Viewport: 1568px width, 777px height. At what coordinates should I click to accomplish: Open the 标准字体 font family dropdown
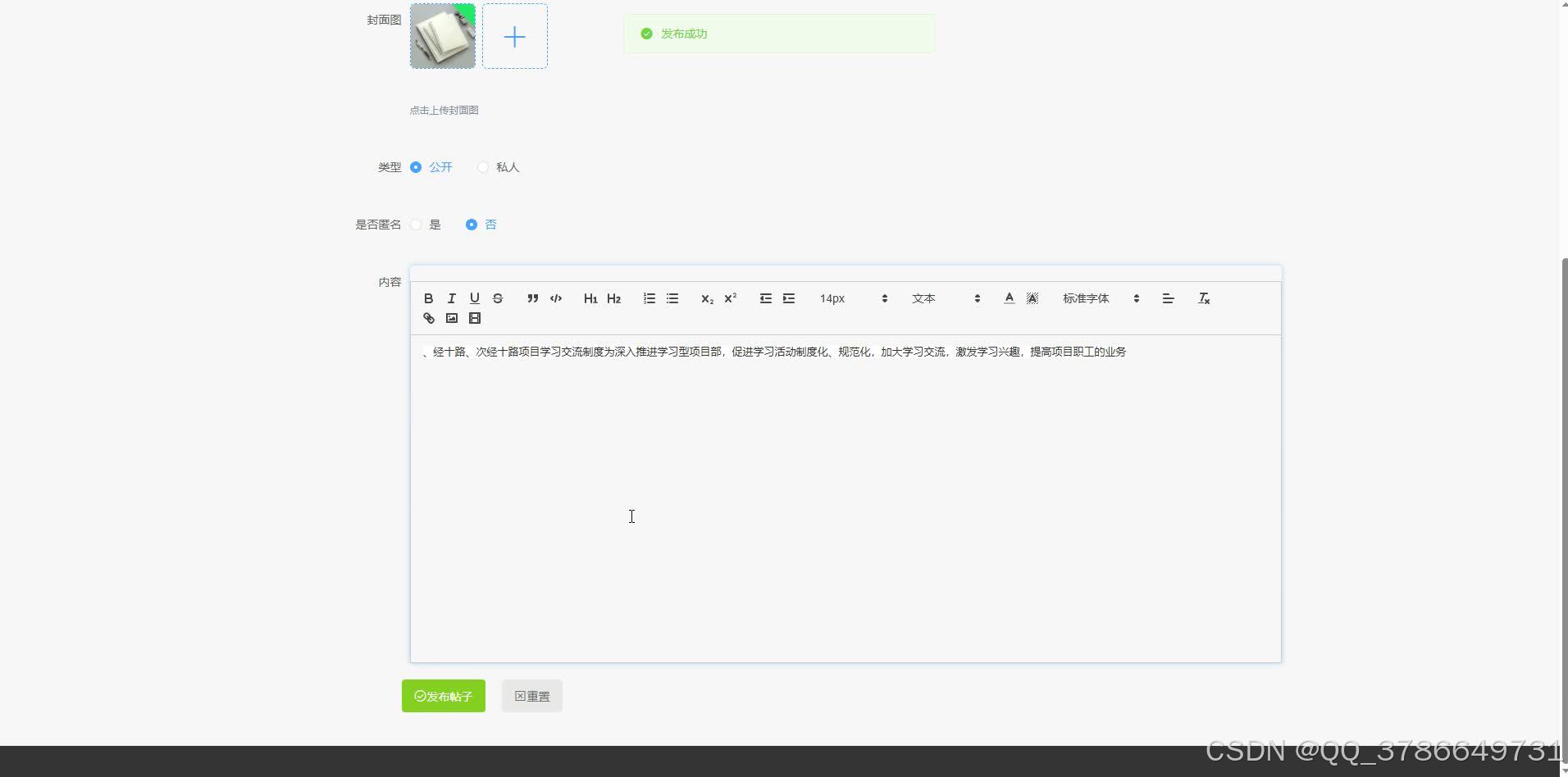click(x=1101, y=298)
